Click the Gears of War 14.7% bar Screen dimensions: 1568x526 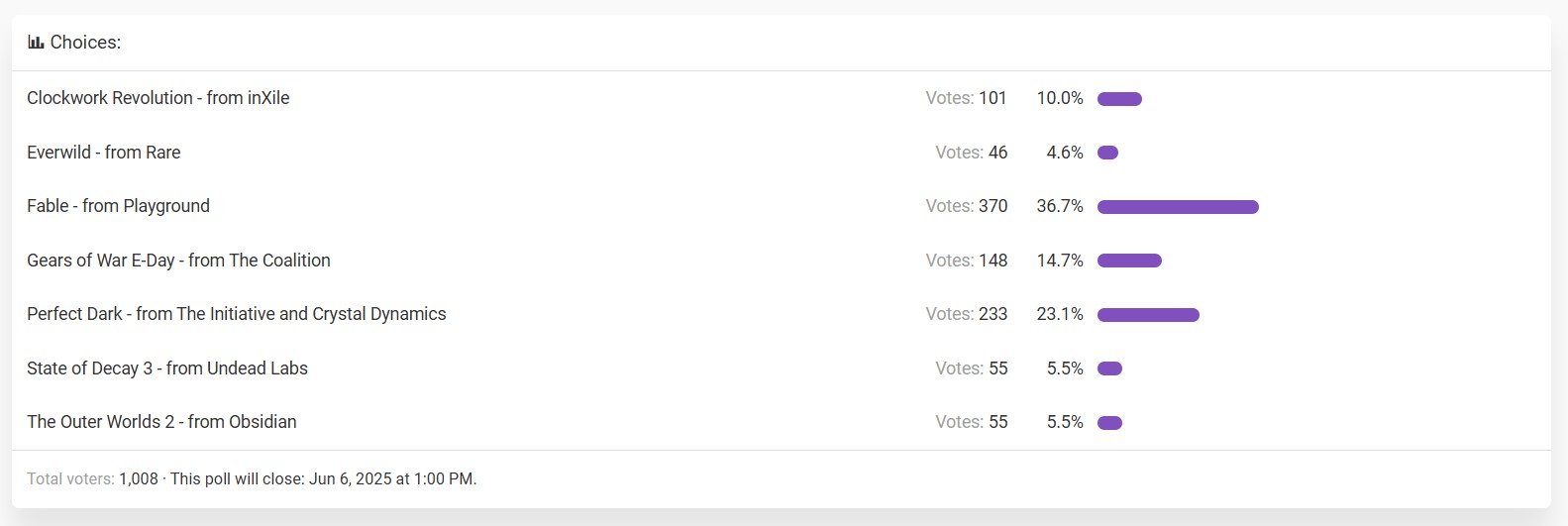(1129, 261)
